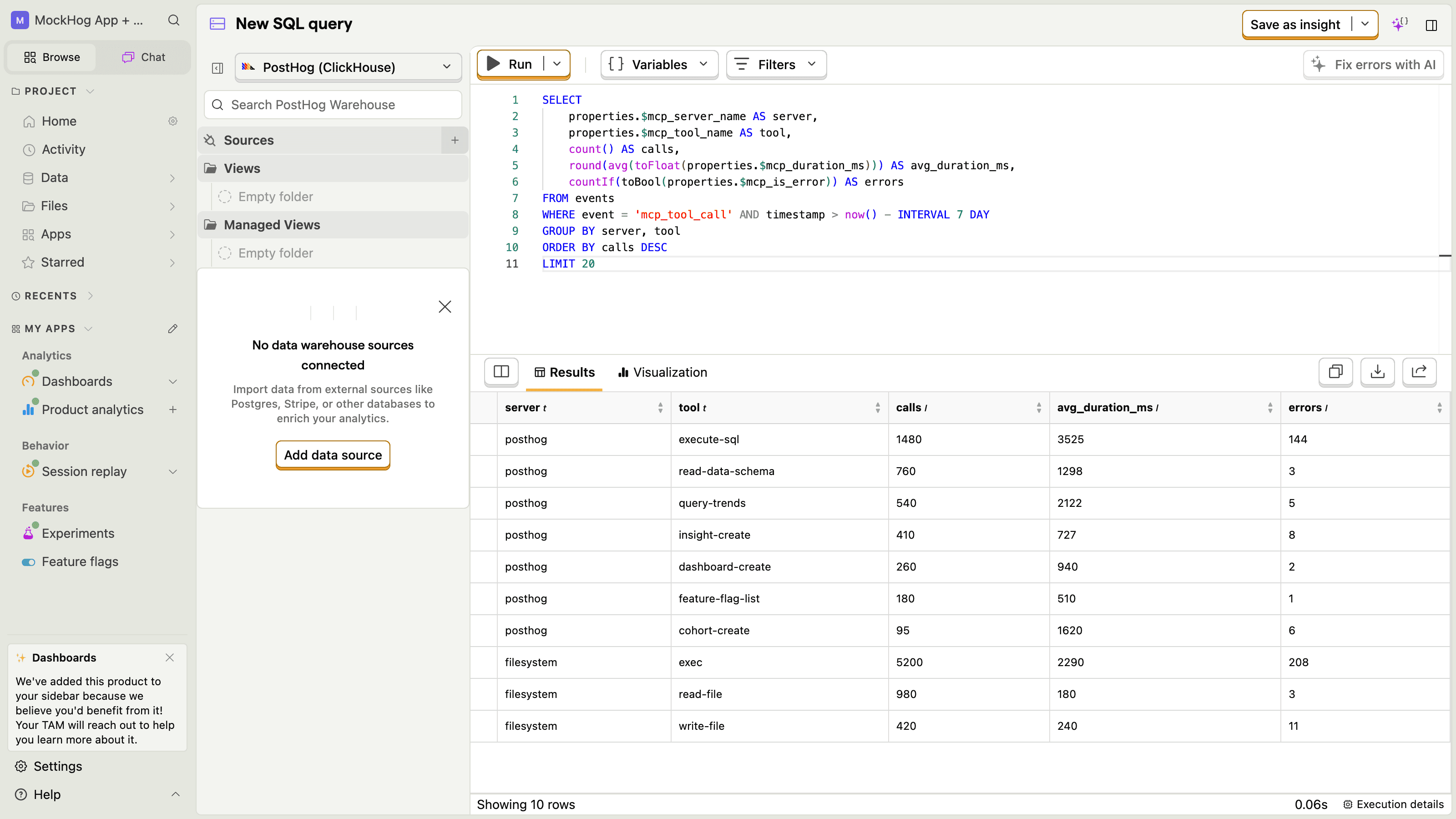Run the SQL query
The image size is (1456, 819).
[510, 64]
